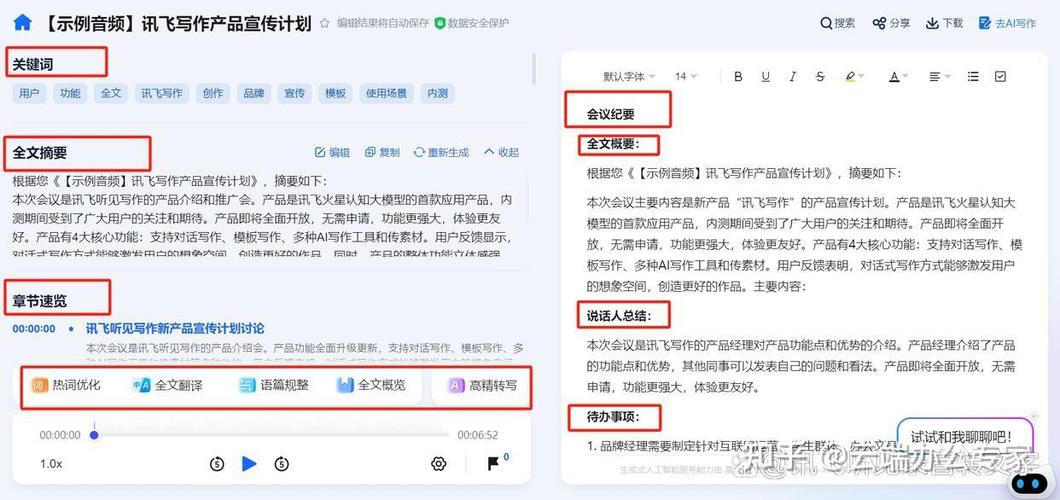Screen dimensions: 1060x500
Task: Click the 数据安全保护 shield badge
Action: pyautogui.click(x=472, y=23)
